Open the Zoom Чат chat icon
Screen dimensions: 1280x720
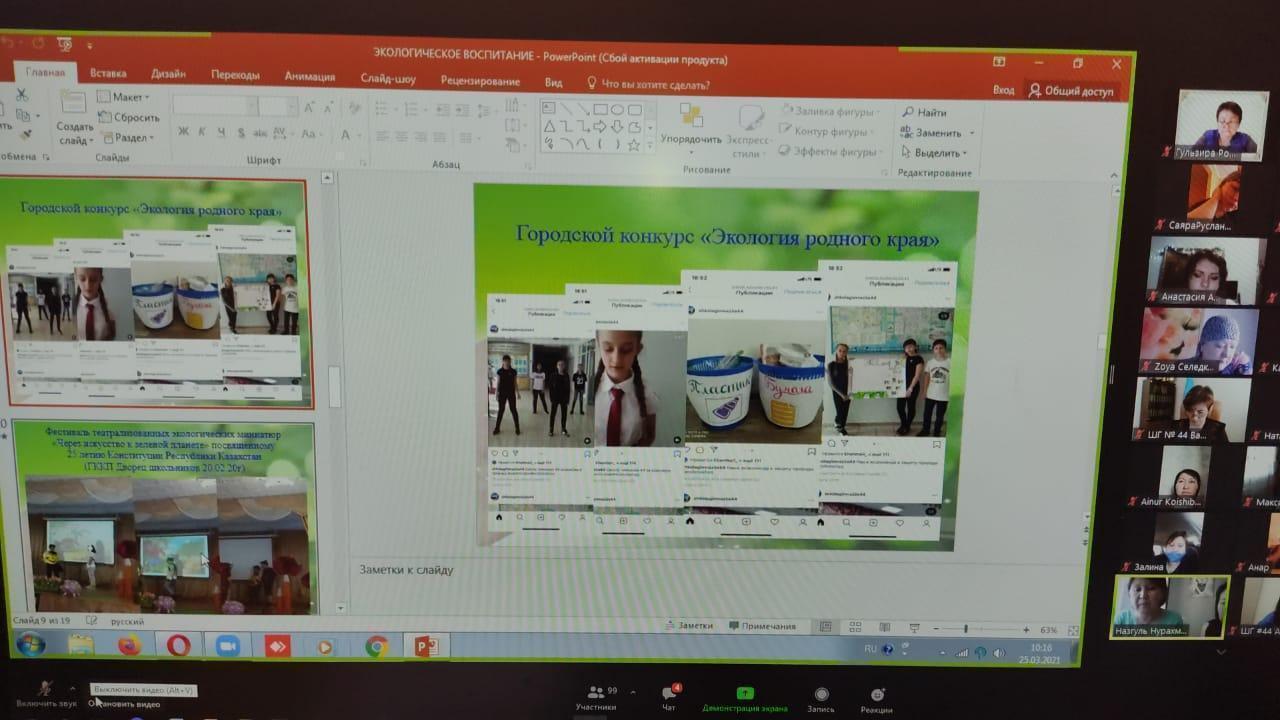click(669, 697)
